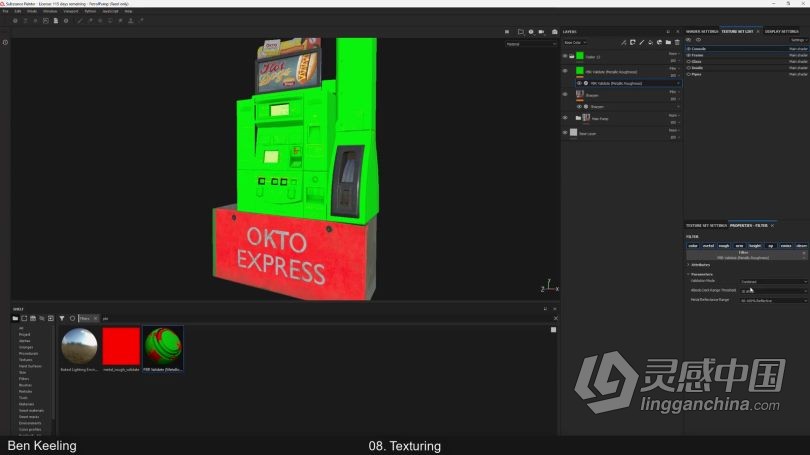The height and width of the screenshot is (455, 810).
Task: Click the Shelf import resource icon
Action: [x=51, y=318]
